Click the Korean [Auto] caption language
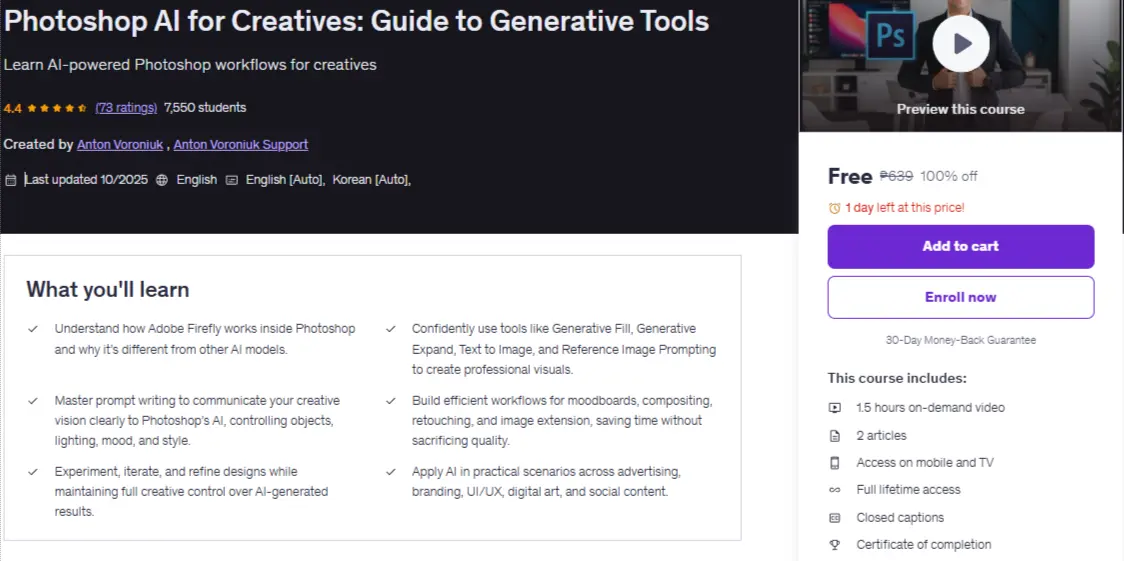 coord(370,180)
